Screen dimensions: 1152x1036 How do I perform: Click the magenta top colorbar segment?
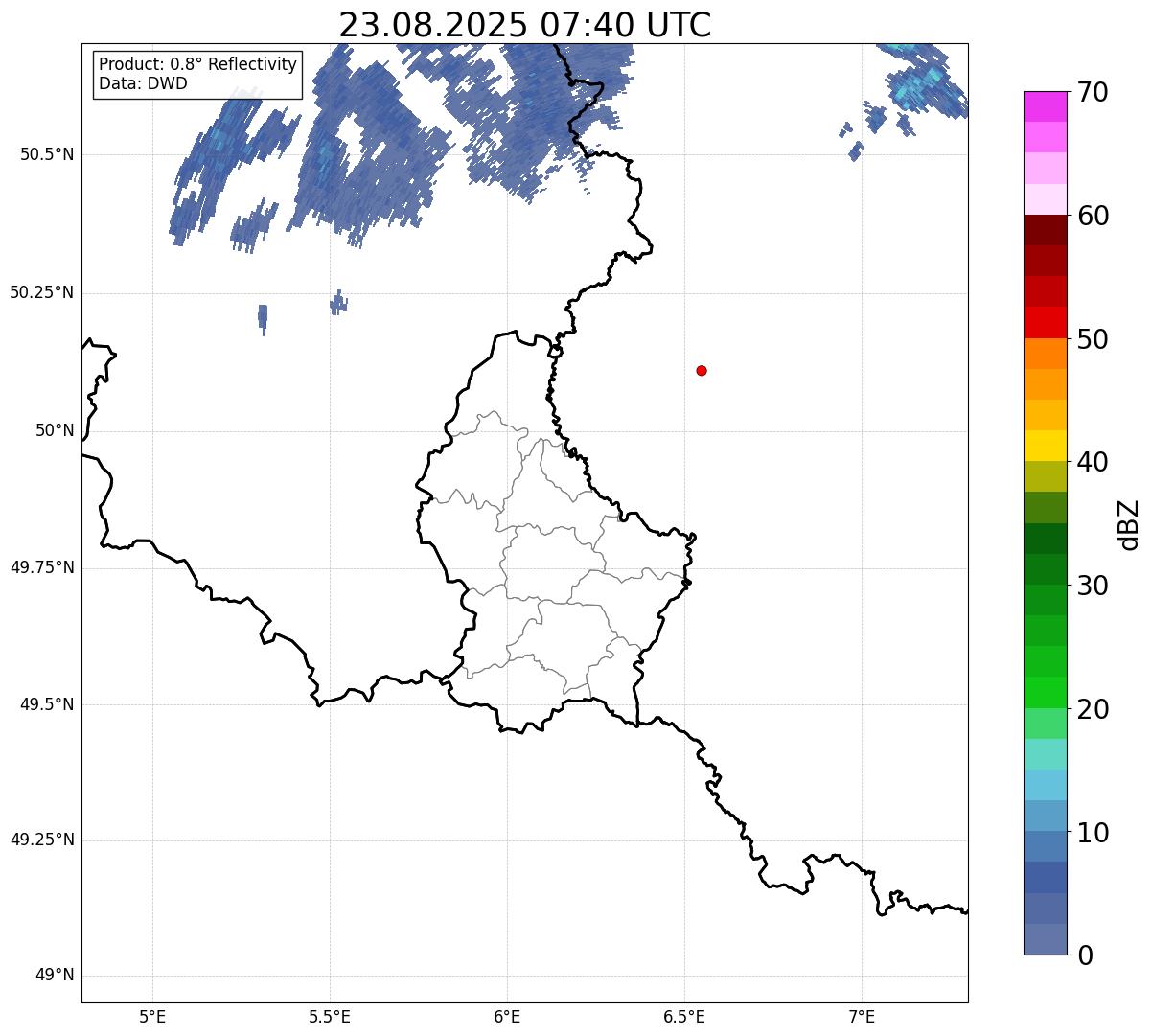point(1046,106)
